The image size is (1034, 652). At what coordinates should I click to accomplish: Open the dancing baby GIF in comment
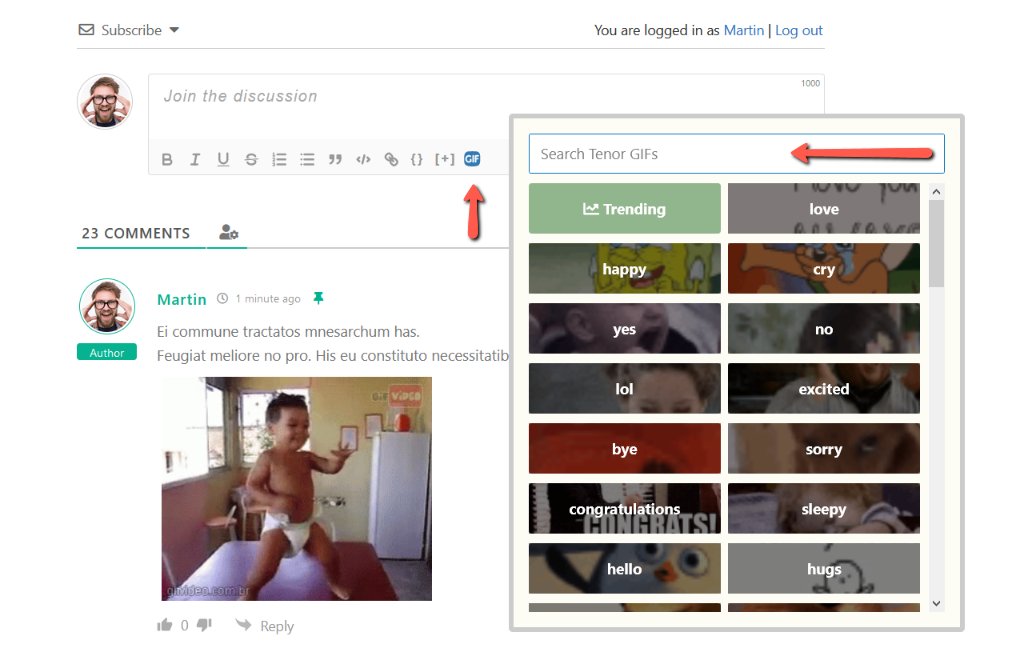297,489
